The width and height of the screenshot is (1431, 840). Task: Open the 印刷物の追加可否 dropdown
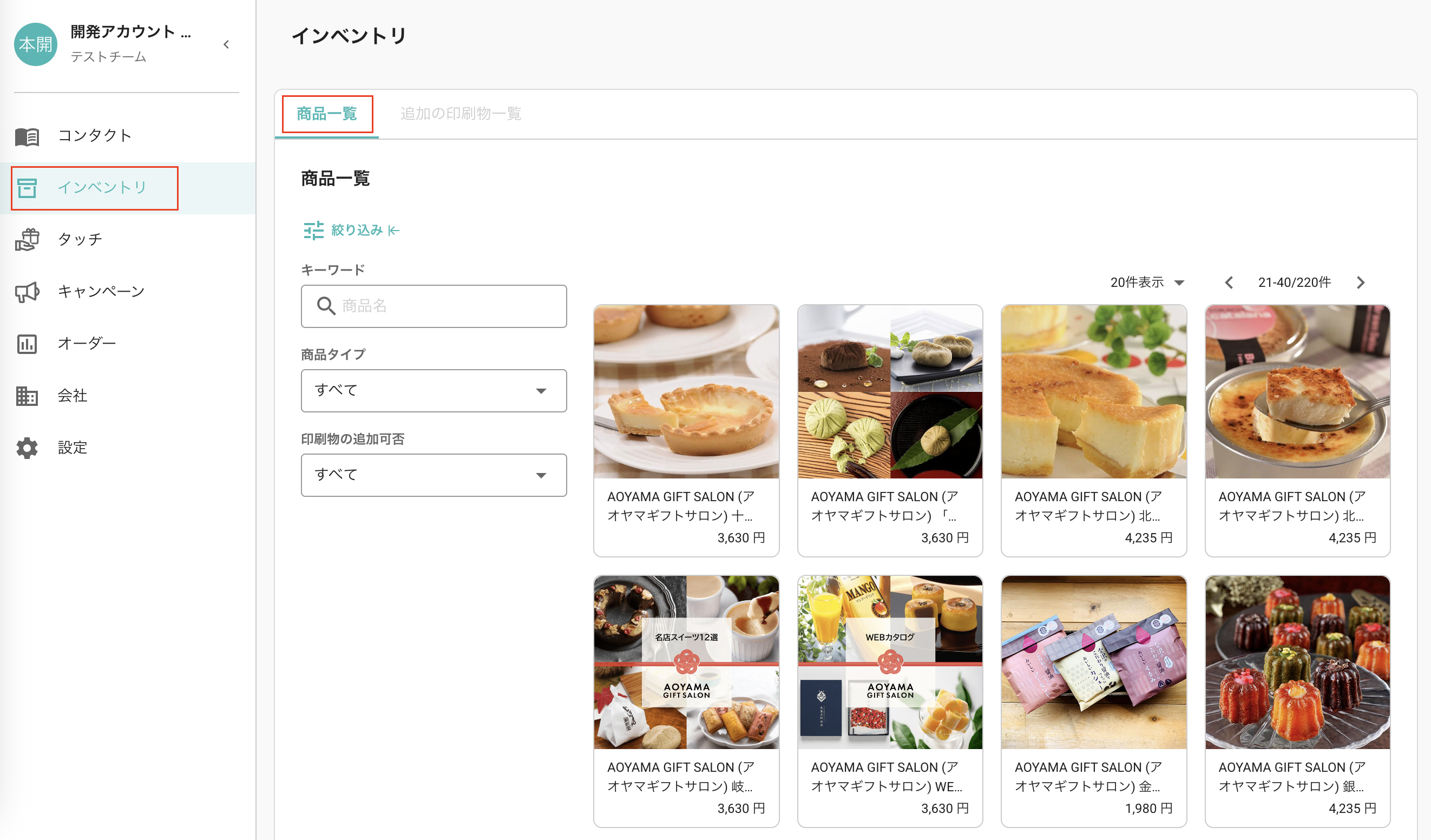pyautogui.click(x=434, y=475)
